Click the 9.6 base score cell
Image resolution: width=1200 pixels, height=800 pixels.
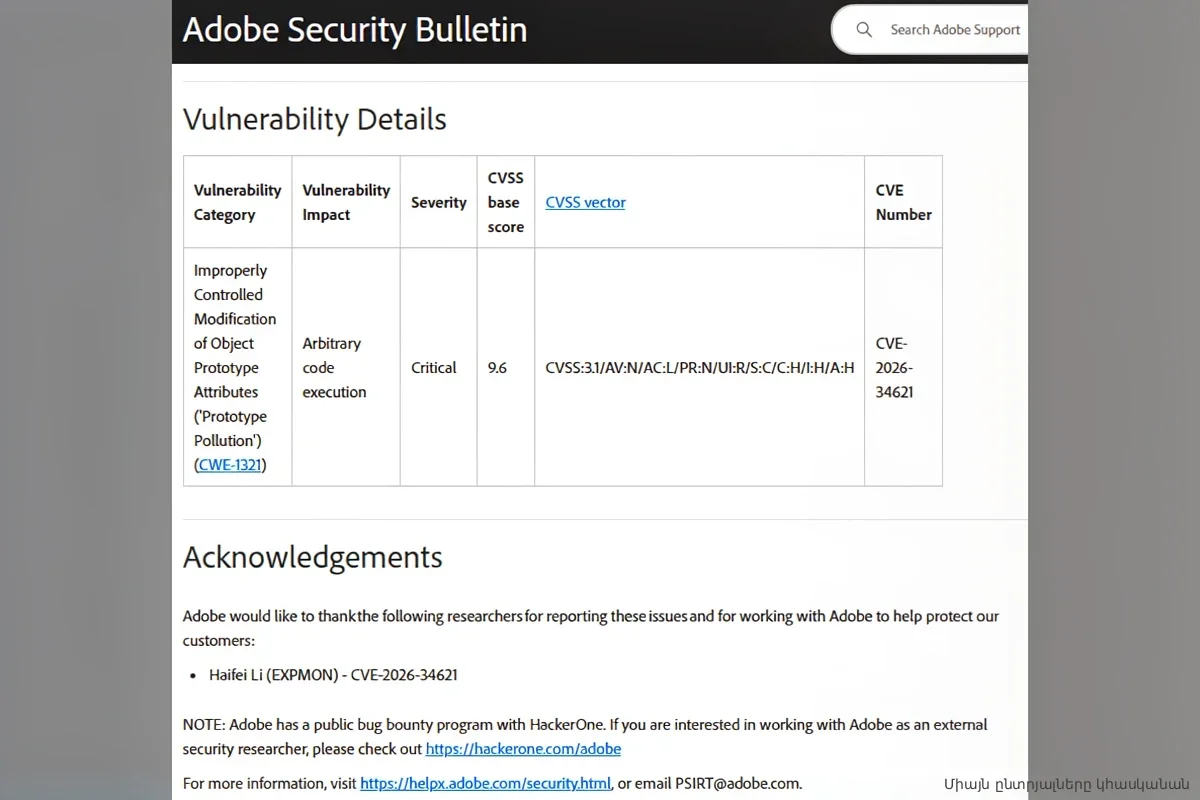pos(497,368)
